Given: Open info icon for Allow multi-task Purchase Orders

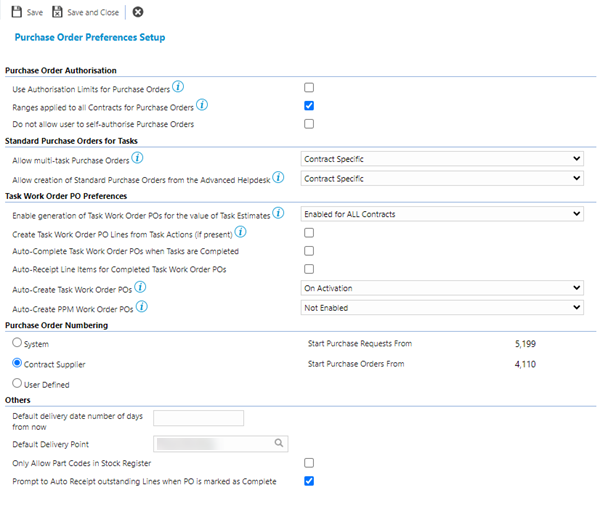Looking at the screenshot, I should 138,158.
